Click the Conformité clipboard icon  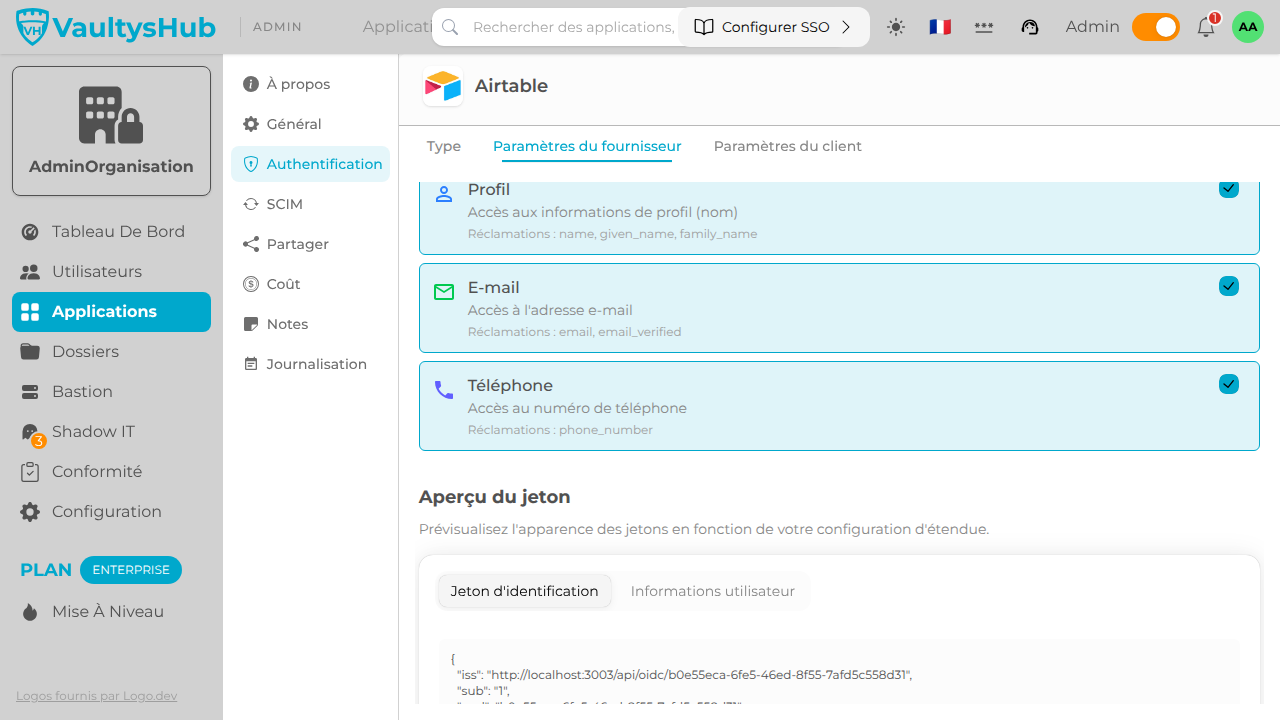30,472
